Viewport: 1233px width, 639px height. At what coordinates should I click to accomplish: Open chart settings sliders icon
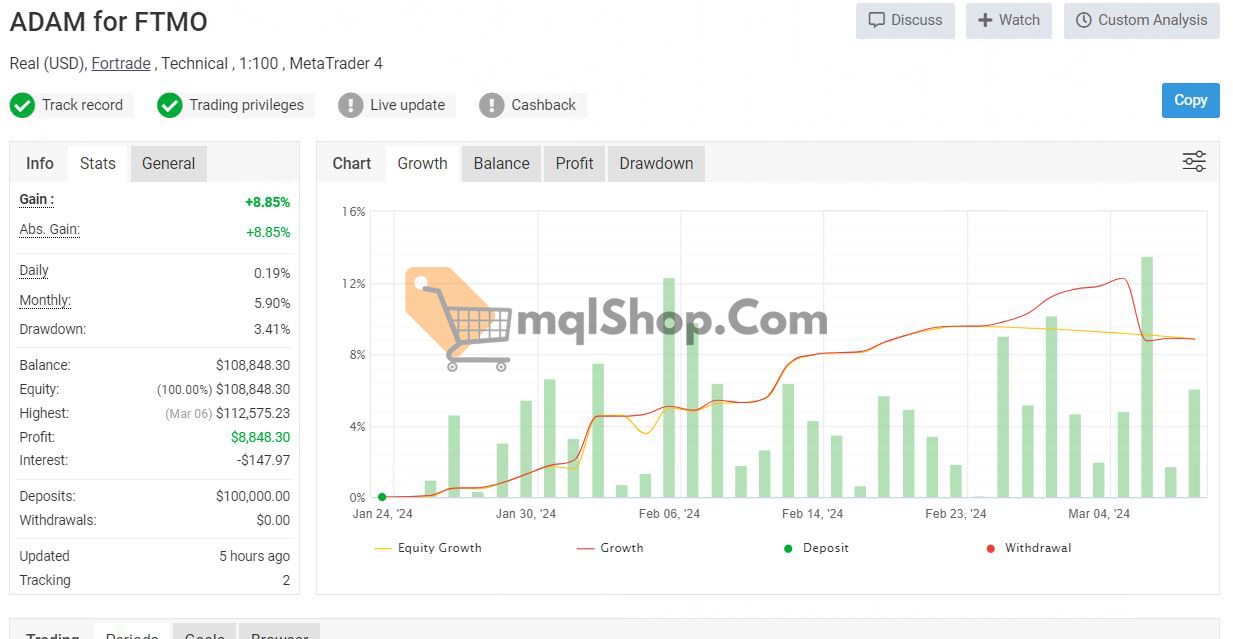pyautogui.click(x=1194, y=162)
